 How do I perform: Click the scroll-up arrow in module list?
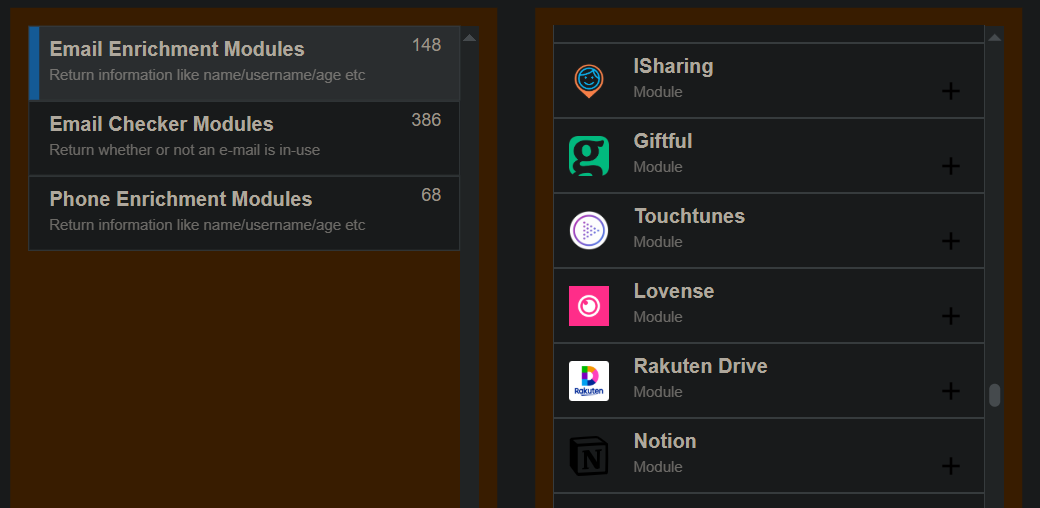pos(994,38)
